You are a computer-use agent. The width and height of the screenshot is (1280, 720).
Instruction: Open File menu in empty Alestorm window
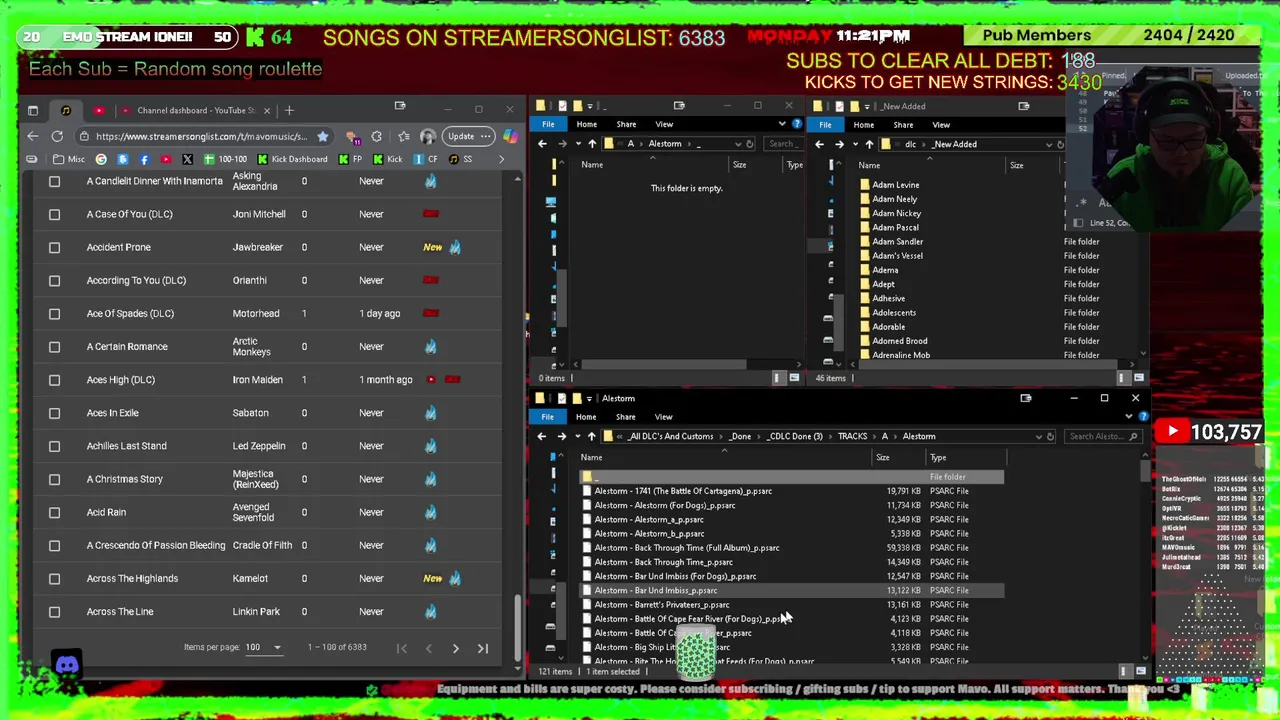click(x=548, y=124)
